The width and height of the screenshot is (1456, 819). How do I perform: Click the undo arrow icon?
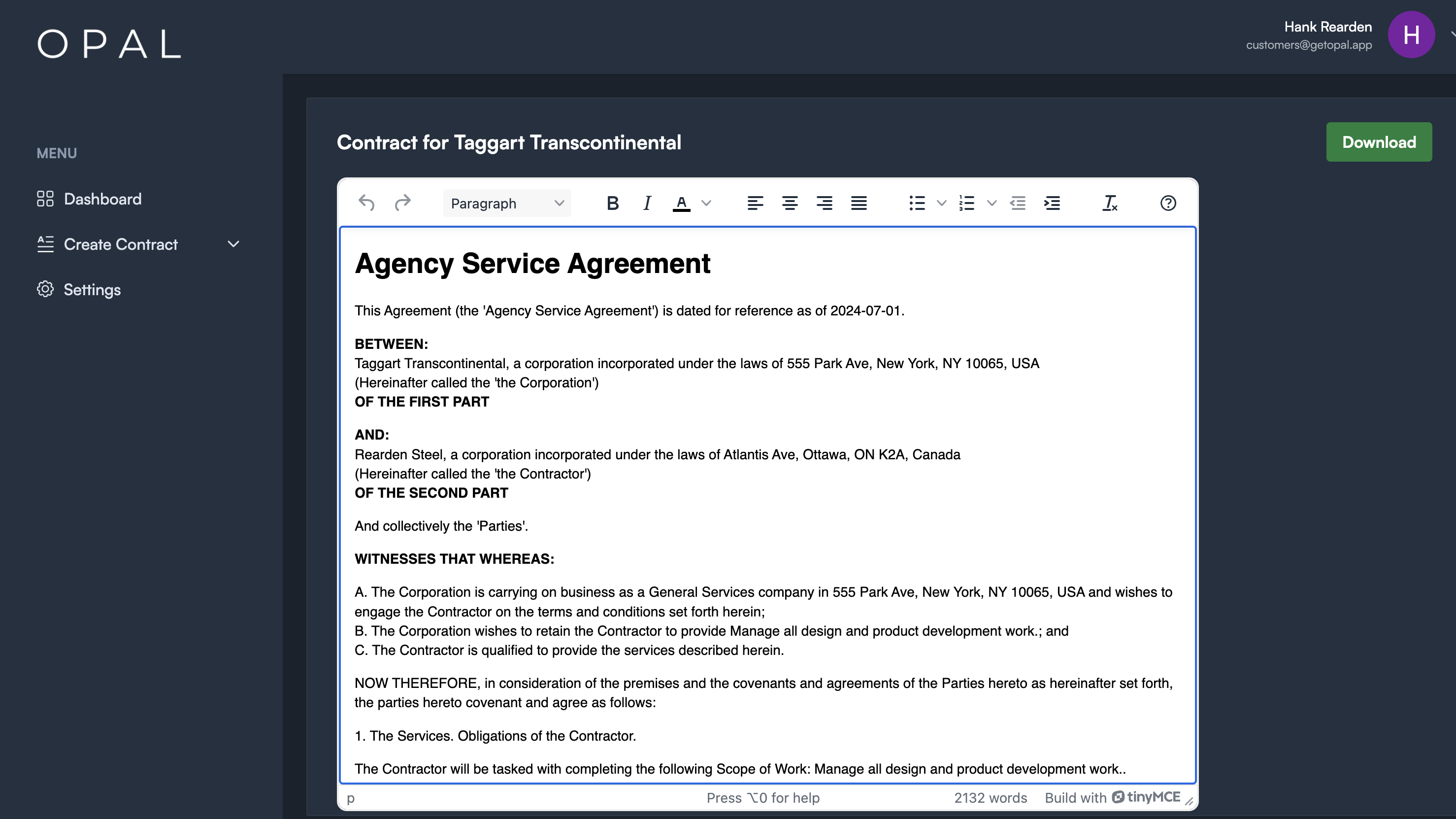click(366, 203)
